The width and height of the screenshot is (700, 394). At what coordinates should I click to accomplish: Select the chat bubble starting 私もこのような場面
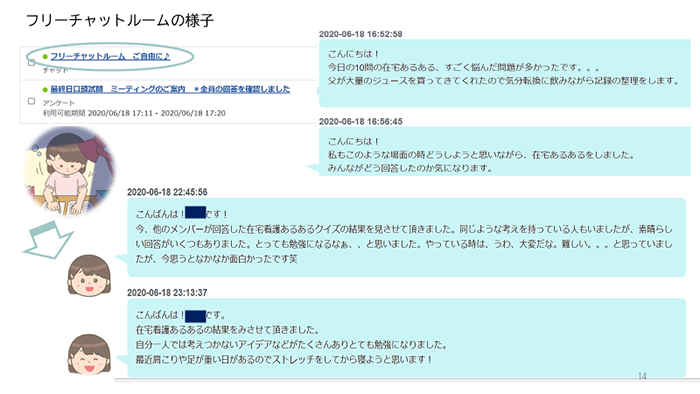click(505, 151)
